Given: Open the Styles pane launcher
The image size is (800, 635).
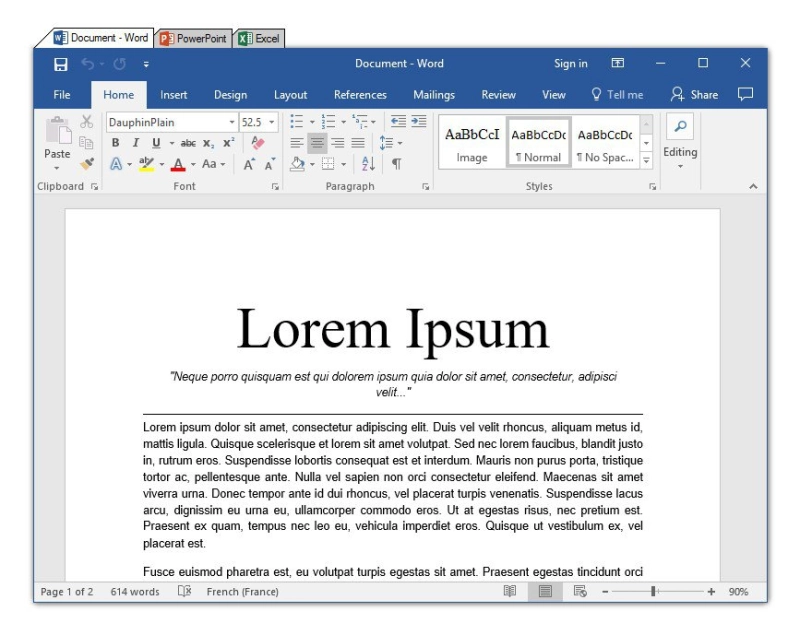Looking at the screenshot, I should pyautogui.click(x=653, y=187).
